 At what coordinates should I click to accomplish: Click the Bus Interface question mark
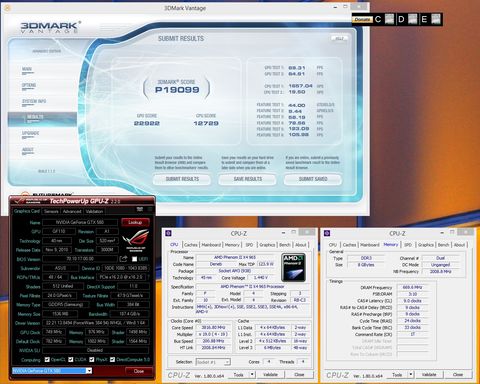click(x=148, y=277)
